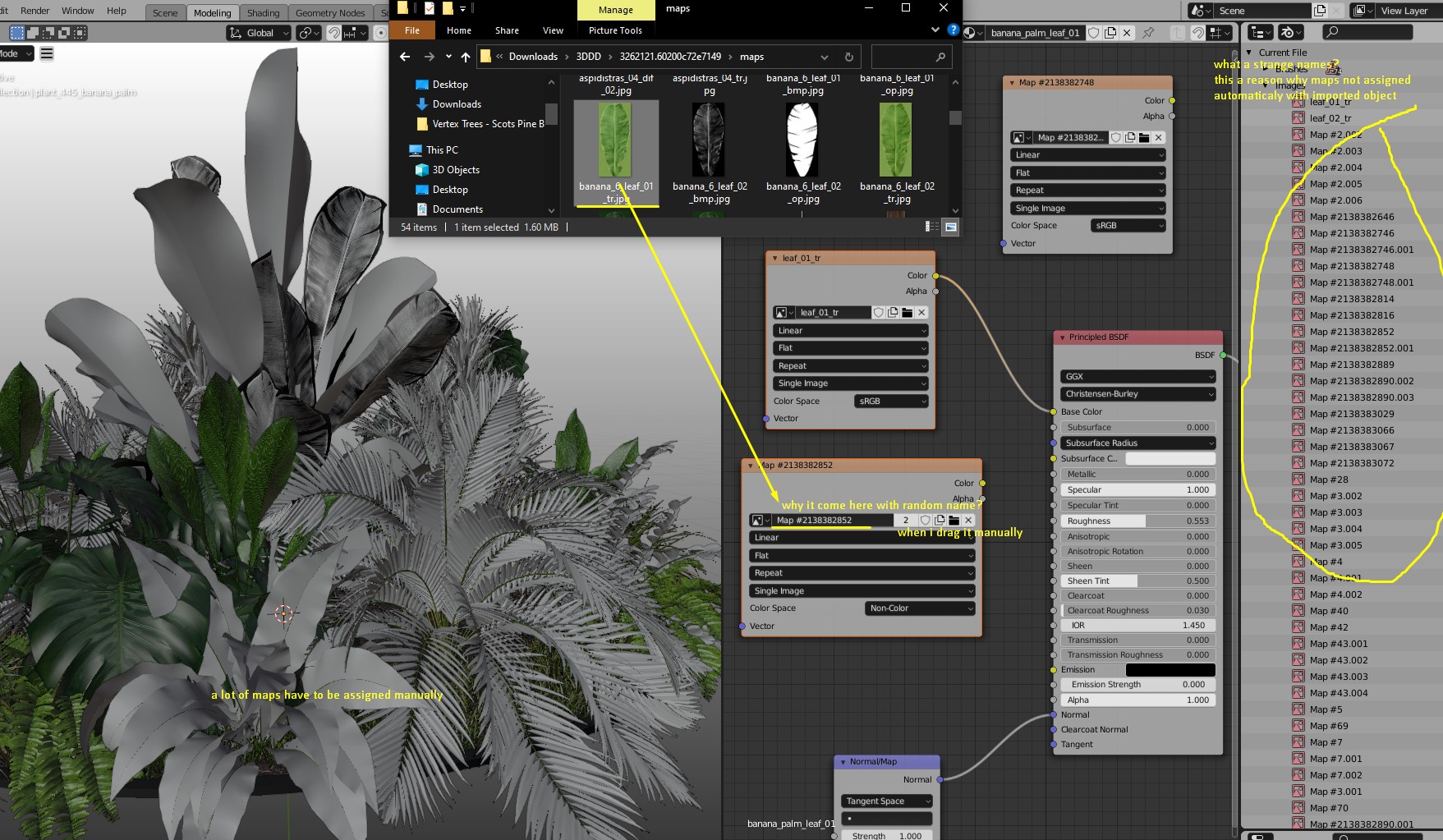Viewport: 1443px width, 840px height.
Task: Create new scene with copy icon
Action: (x=1320, y=11)
